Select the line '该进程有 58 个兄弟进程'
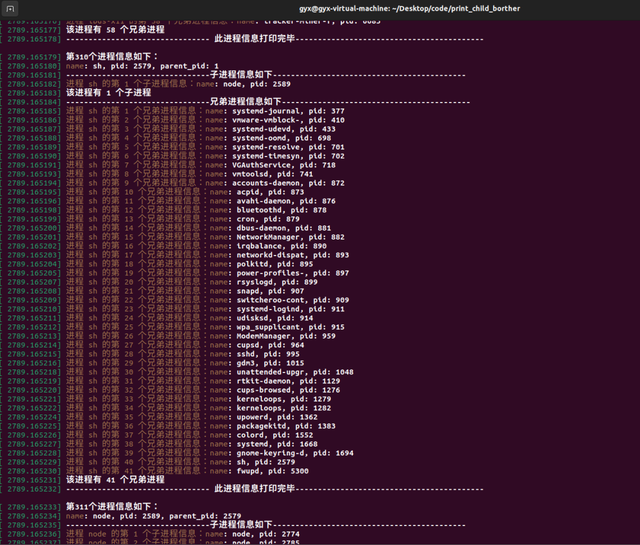Viewport: 640px width, 545px height. coord(116,30)
